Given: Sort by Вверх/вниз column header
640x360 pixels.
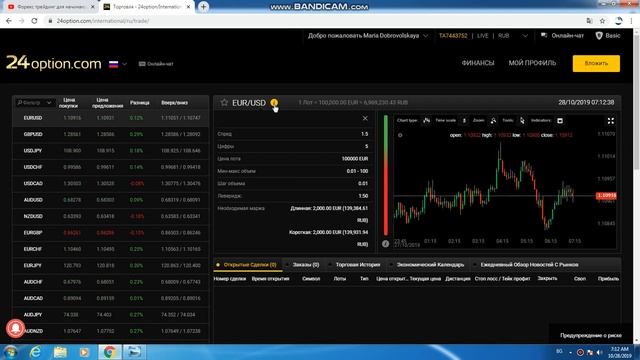Looking at the screenshot, I should click(x=175, y=103).
